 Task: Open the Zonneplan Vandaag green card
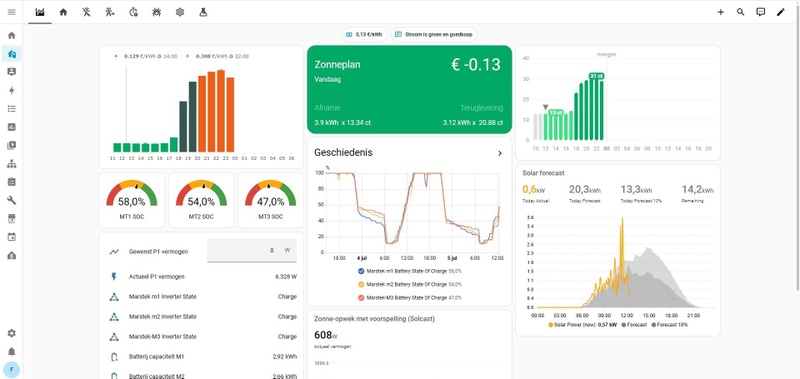[409, 89]
